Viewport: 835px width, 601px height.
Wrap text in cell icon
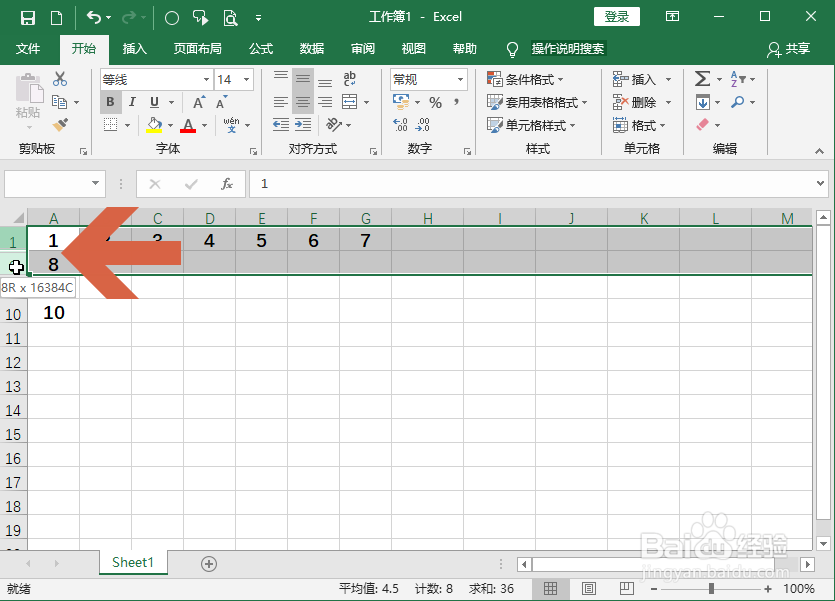(x=350, y=79)
